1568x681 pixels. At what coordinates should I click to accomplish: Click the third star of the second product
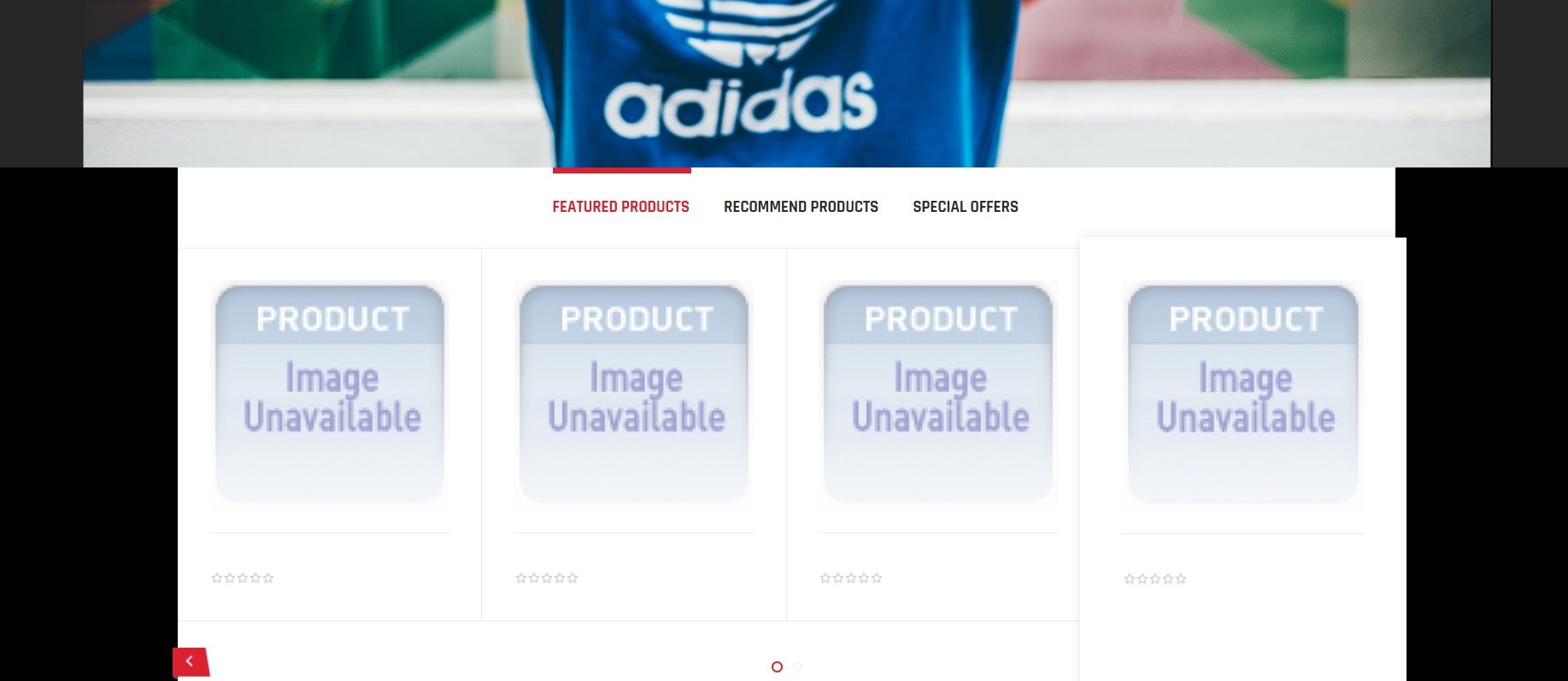547,578
